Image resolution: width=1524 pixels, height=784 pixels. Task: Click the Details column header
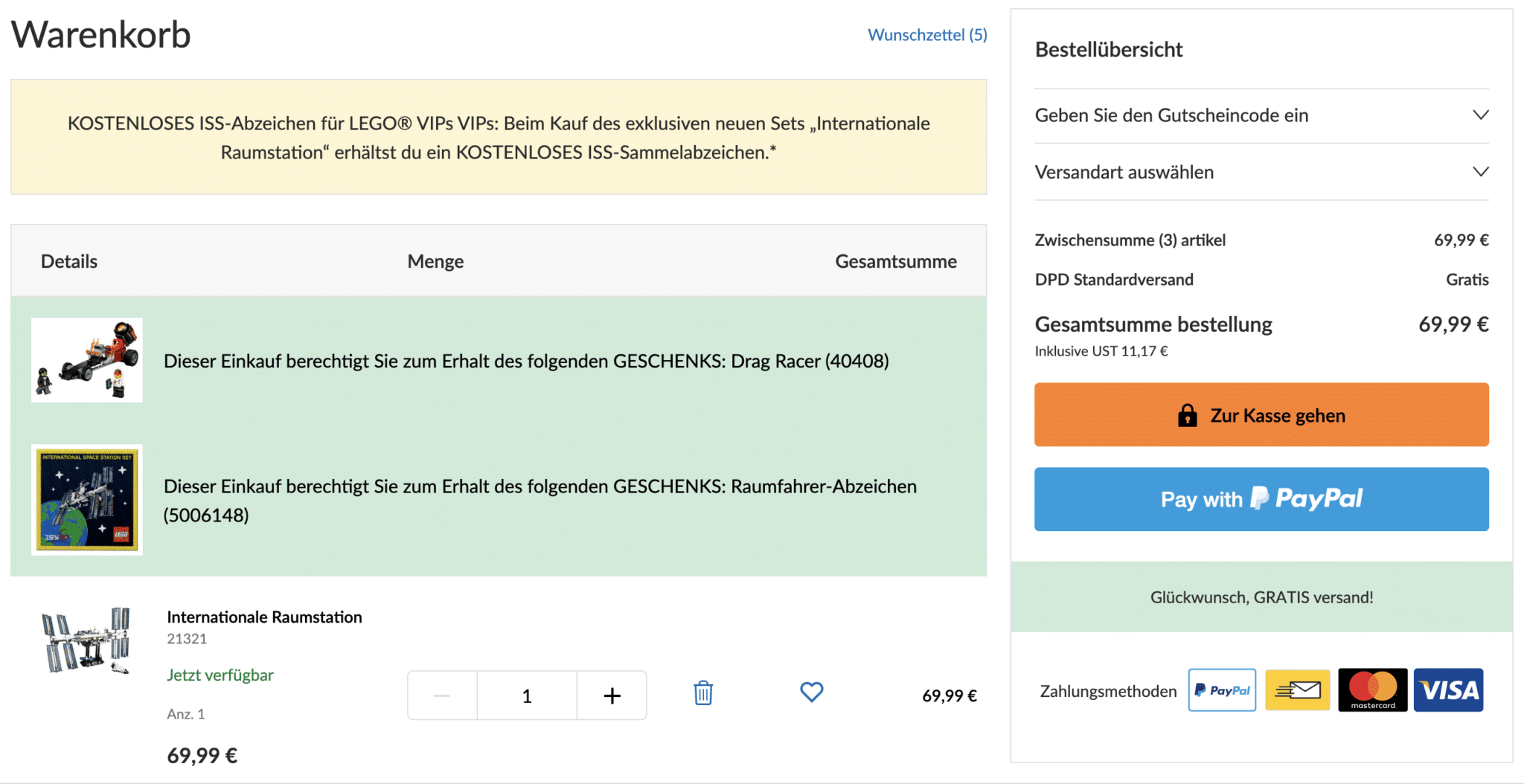69,261
